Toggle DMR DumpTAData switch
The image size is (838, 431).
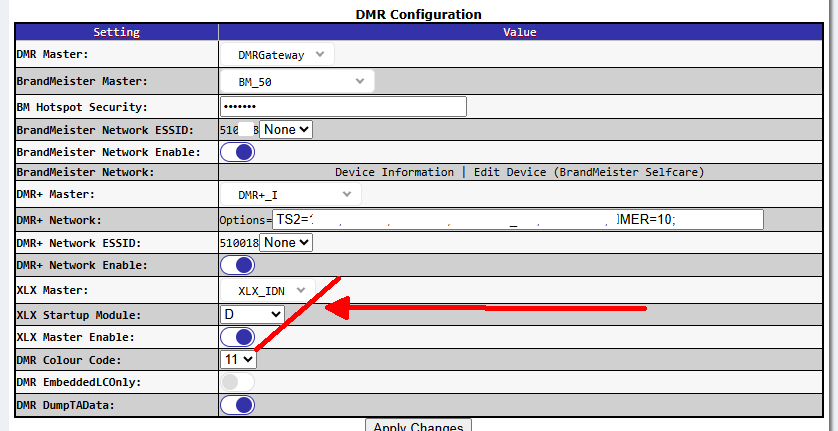click(x=237, y=405)
